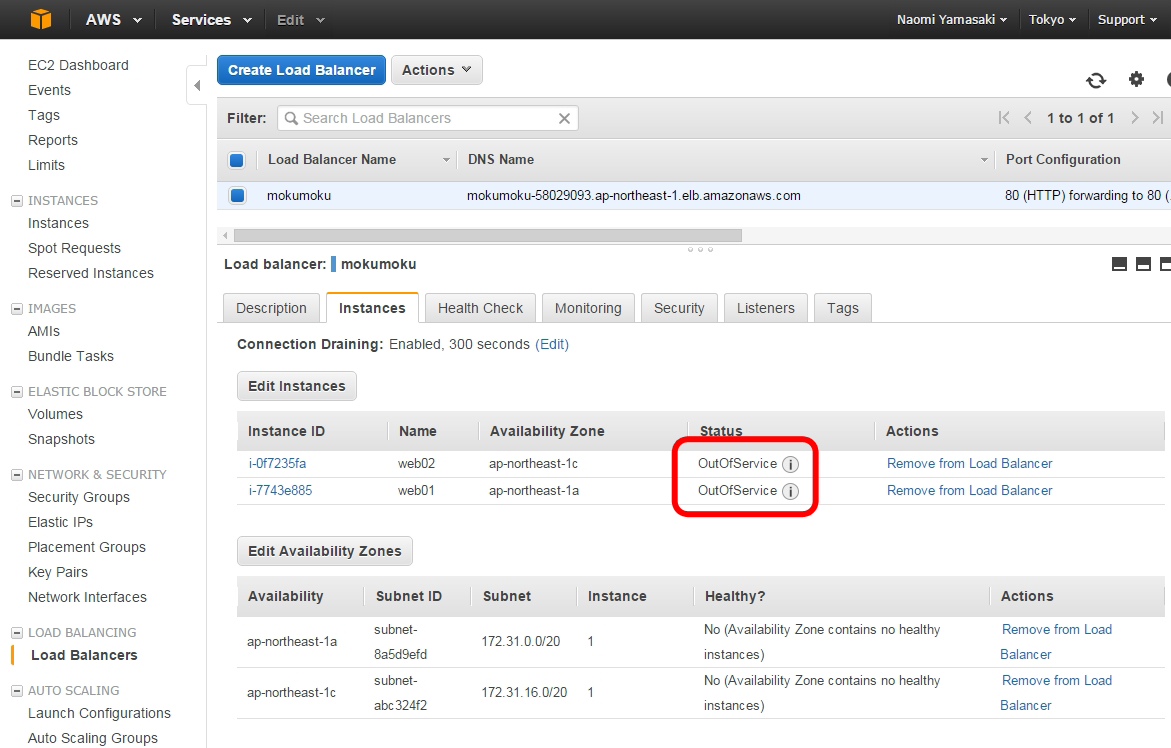The image size is (1171, 748).
Task: Edit the Connection Draining setting
Action: (552, 344)
